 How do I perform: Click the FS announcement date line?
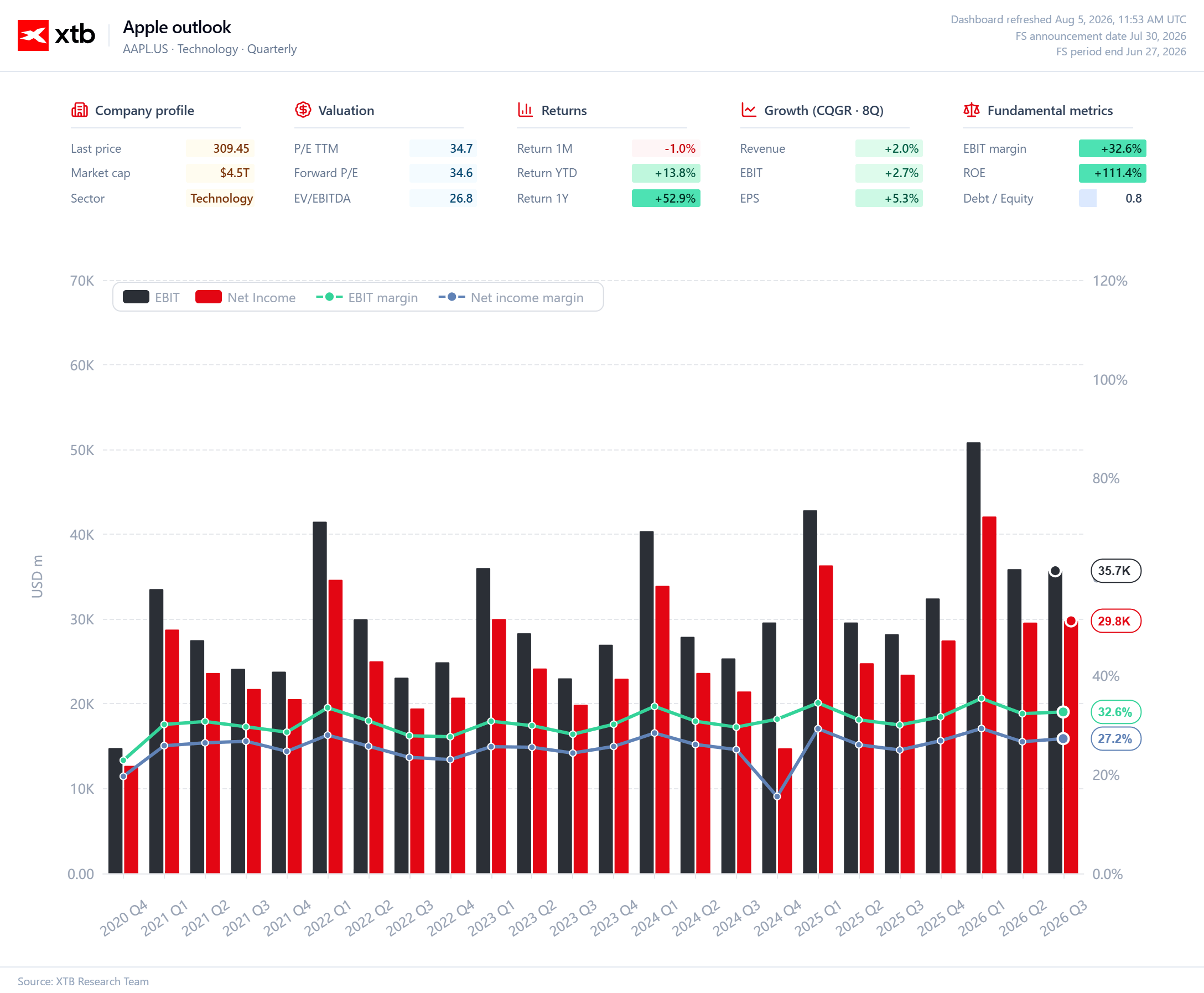1101,36
